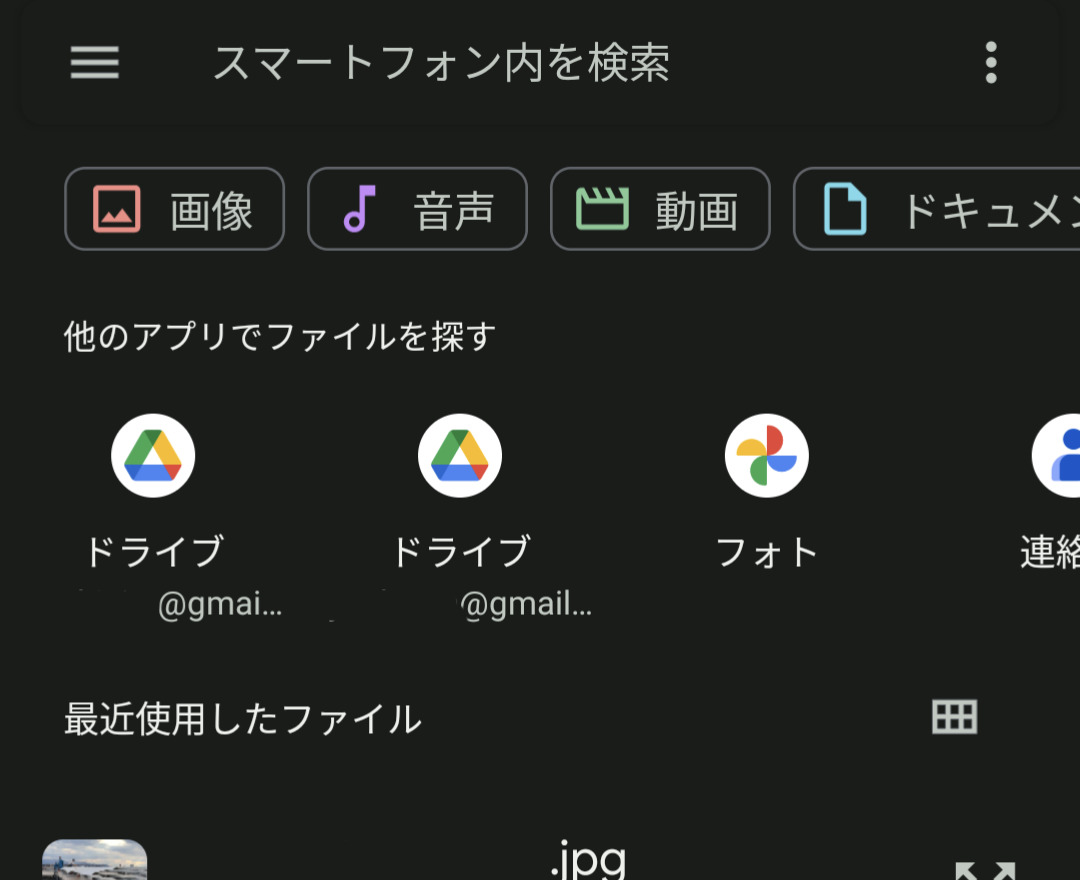This screenshot has height=880, width=1080.
Task: Expand the .jpg file preview
Action: 984,870
